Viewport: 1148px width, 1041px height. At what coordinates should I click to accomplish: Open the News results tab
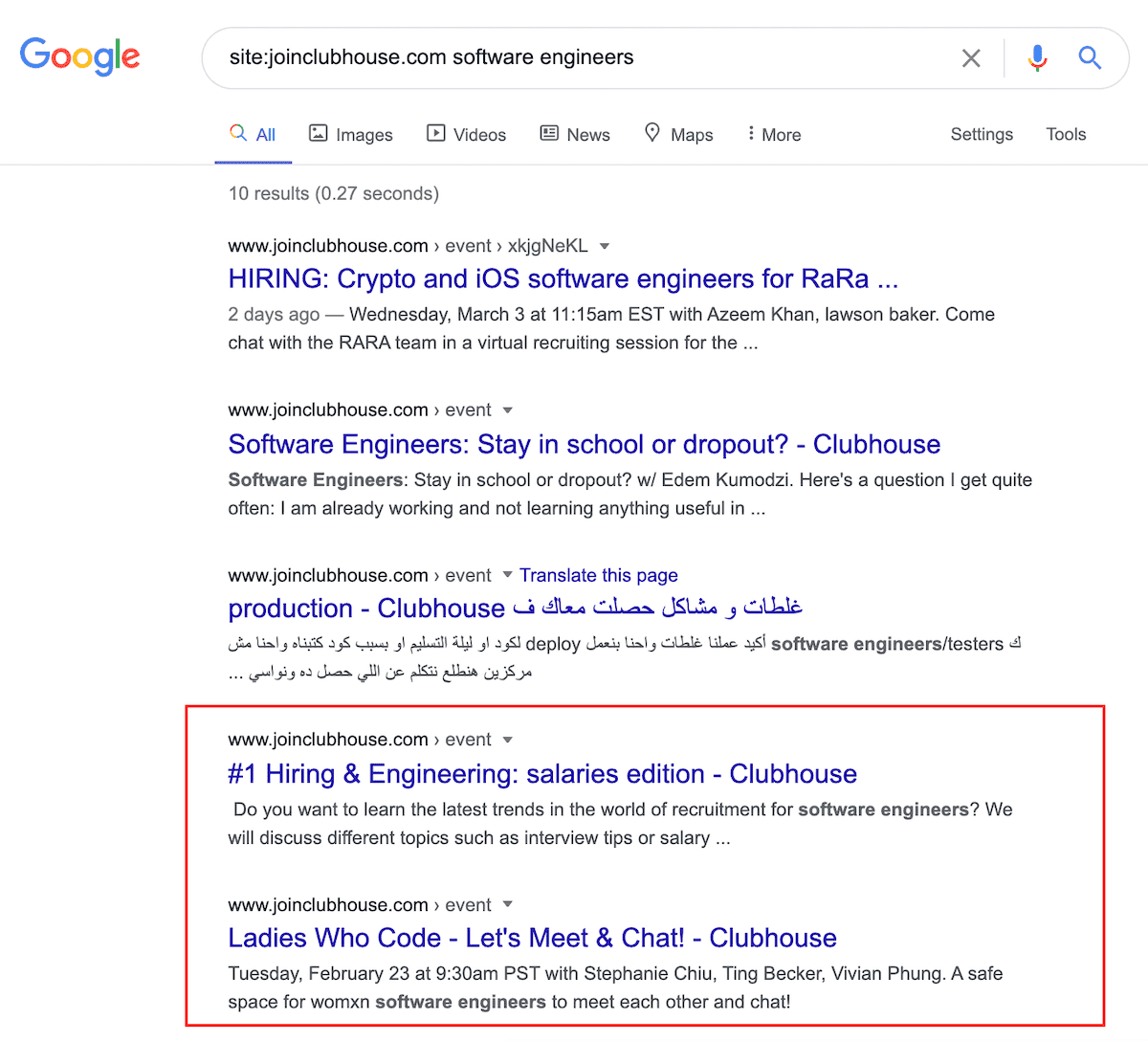click(575, 135)
